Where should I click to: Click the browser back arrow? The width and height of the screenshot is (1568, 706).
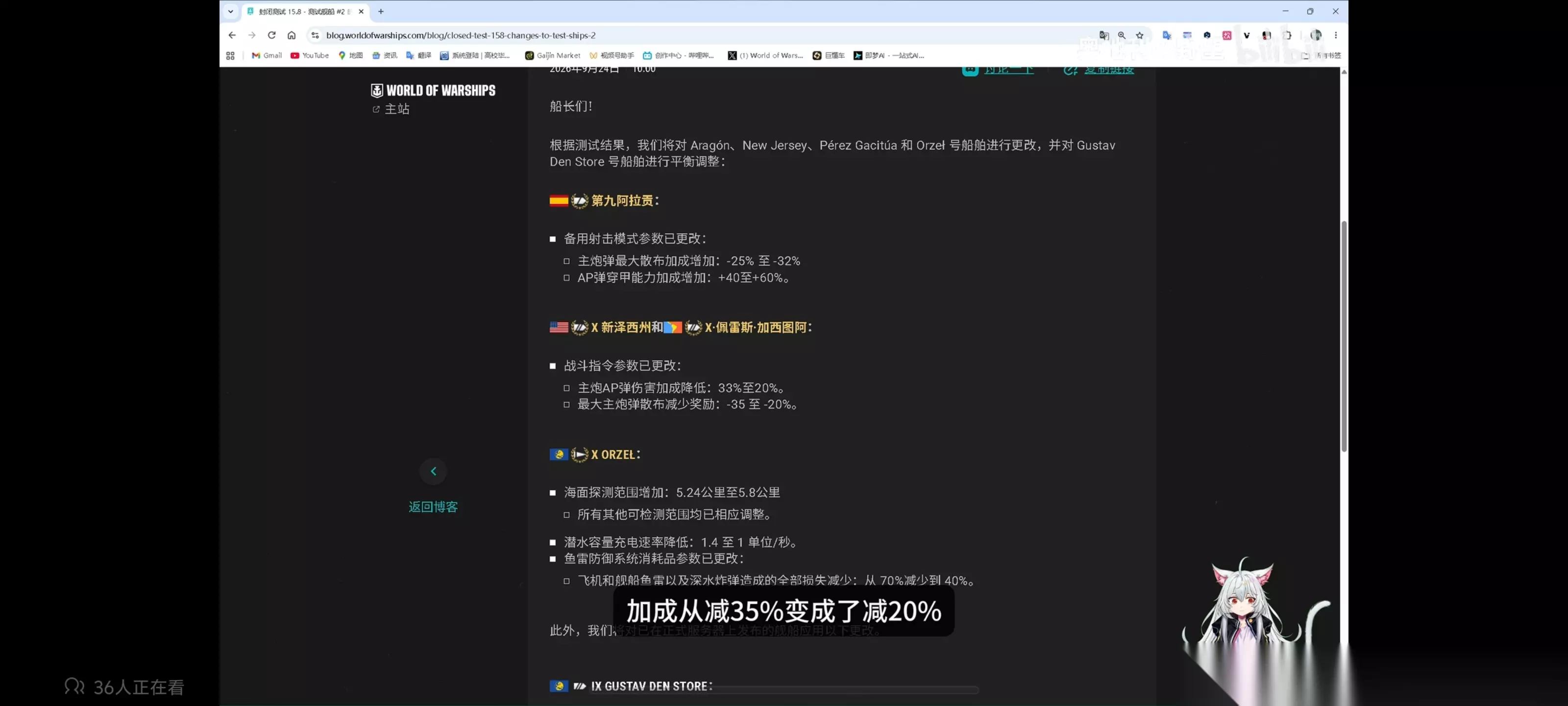(x=232, y=35)
